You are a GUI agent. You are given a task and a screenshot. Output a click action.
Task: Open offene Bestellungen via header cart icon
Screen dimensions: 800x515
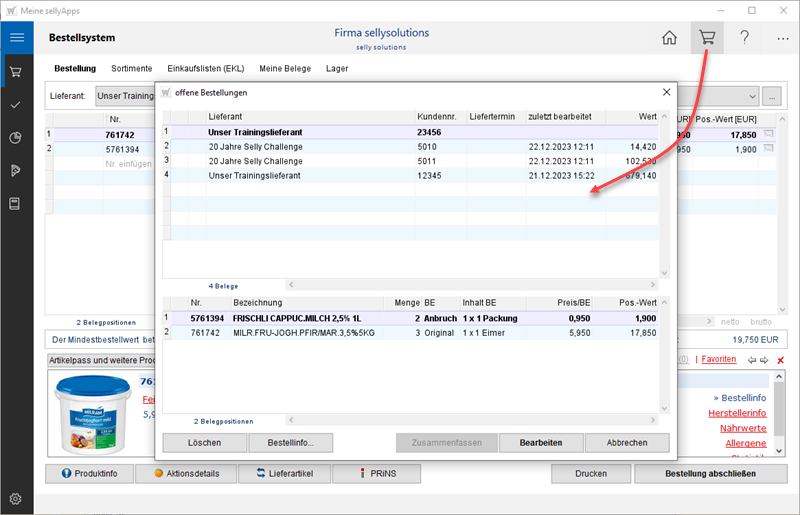pyautogui.click(x=708, y=38)
